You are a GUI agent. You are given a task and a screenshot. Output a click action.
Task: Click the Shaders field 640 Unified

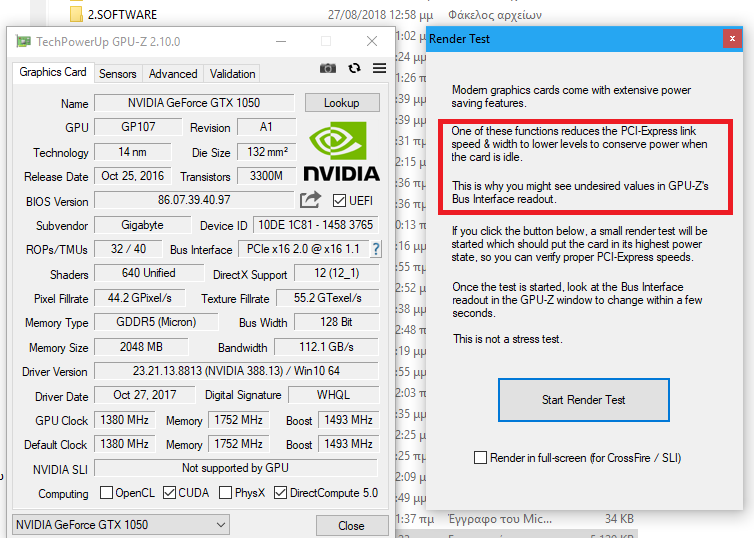pyautogui.click(x=149, y=273)
